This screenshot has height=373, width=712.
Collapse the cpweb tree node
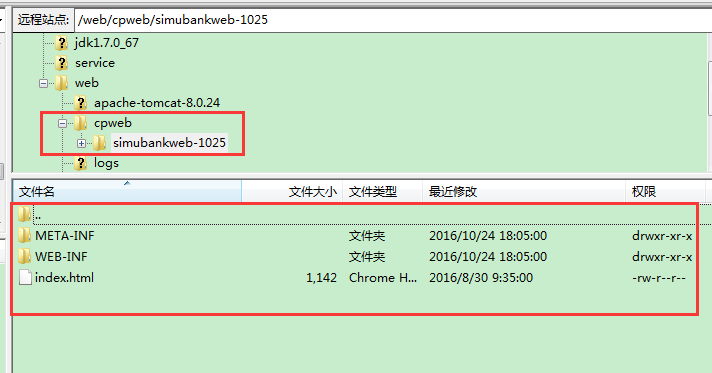point(63,123)
